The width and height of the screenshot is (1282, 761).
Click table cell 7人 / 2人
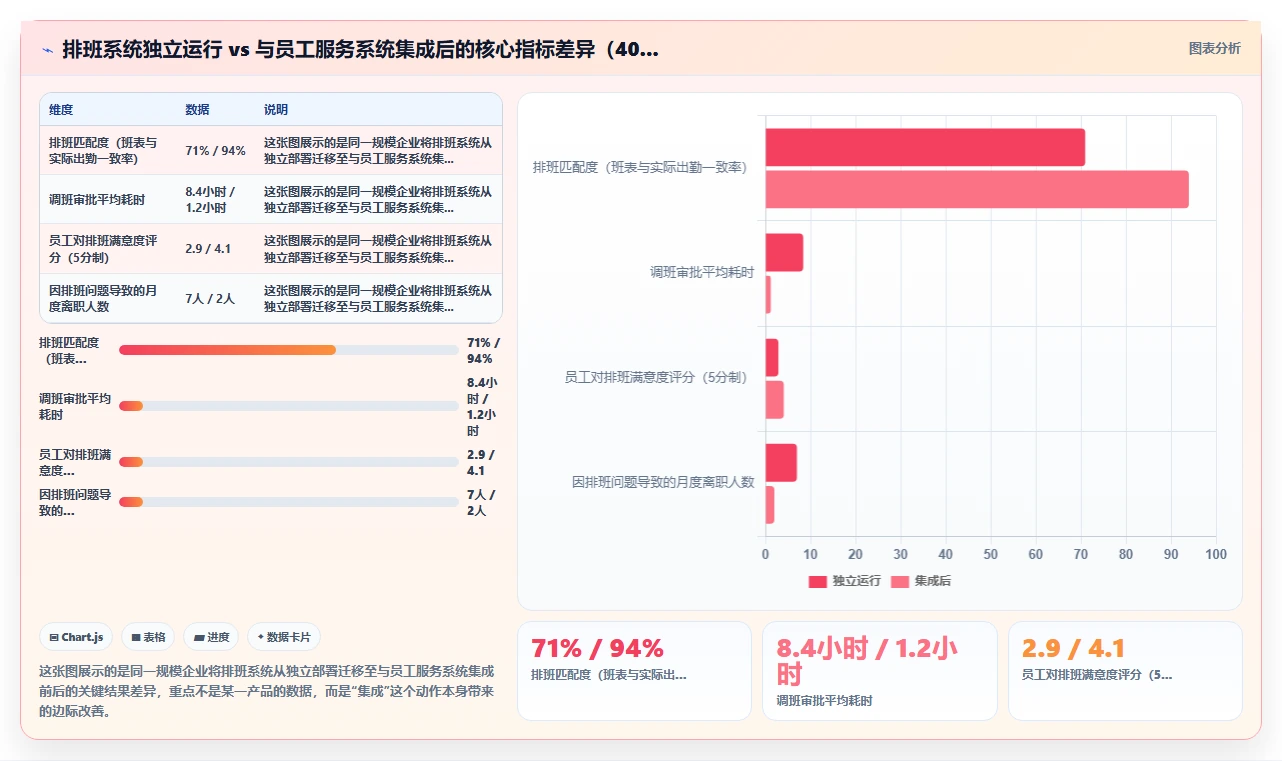tap(210, 298)
